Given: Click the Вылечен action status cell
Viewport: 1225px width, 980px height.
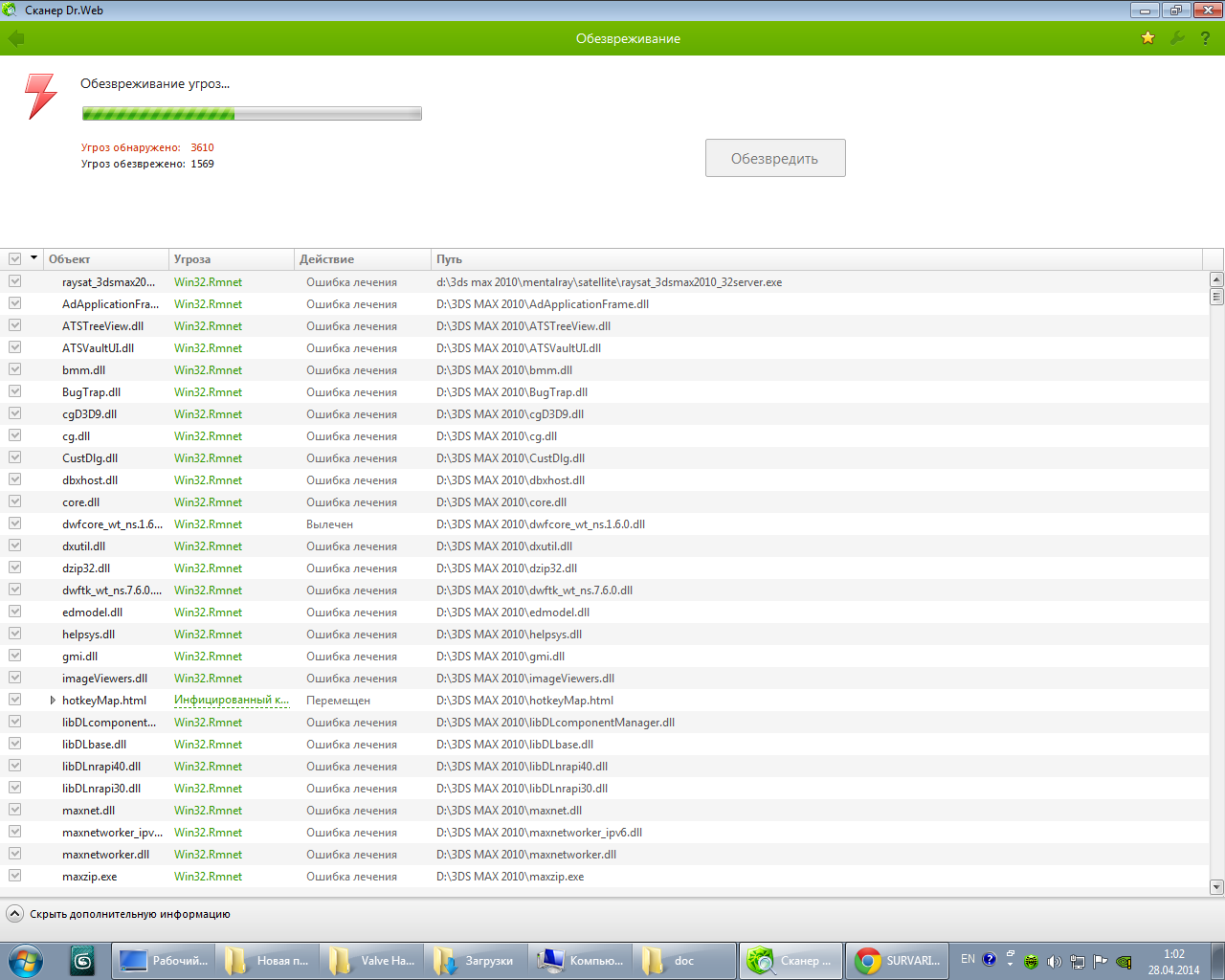Looking at the screenshot, I should [x=330, y=524].
